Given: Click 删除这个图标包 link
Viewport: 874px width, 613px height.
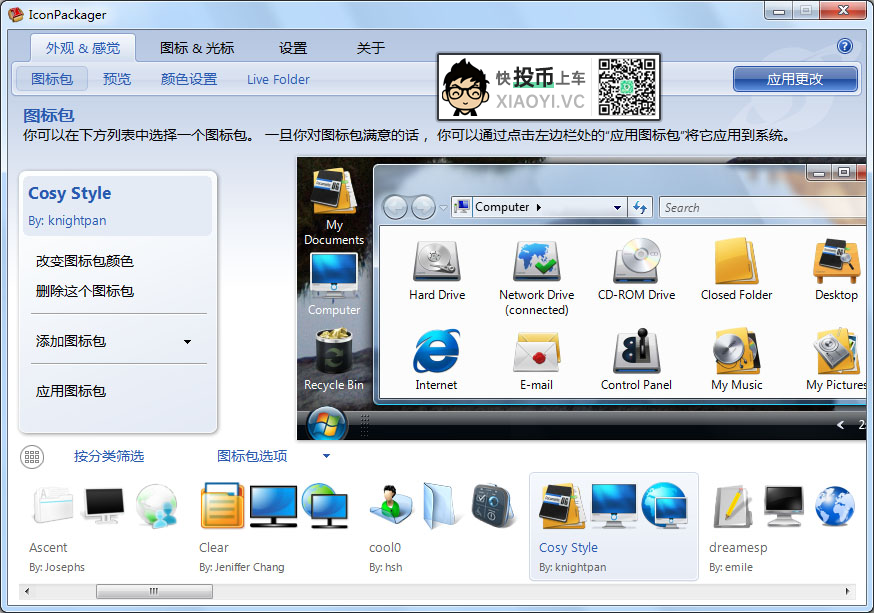Looking at the screenshot, I should 85,291.
